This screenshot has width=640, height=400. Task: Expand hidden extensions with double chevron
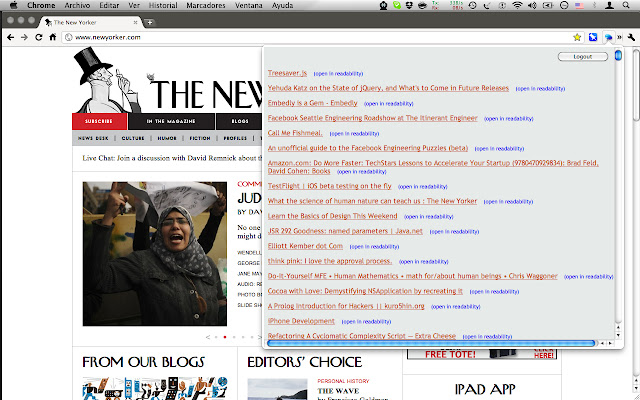pyautogui.click(x=619, y=37)
